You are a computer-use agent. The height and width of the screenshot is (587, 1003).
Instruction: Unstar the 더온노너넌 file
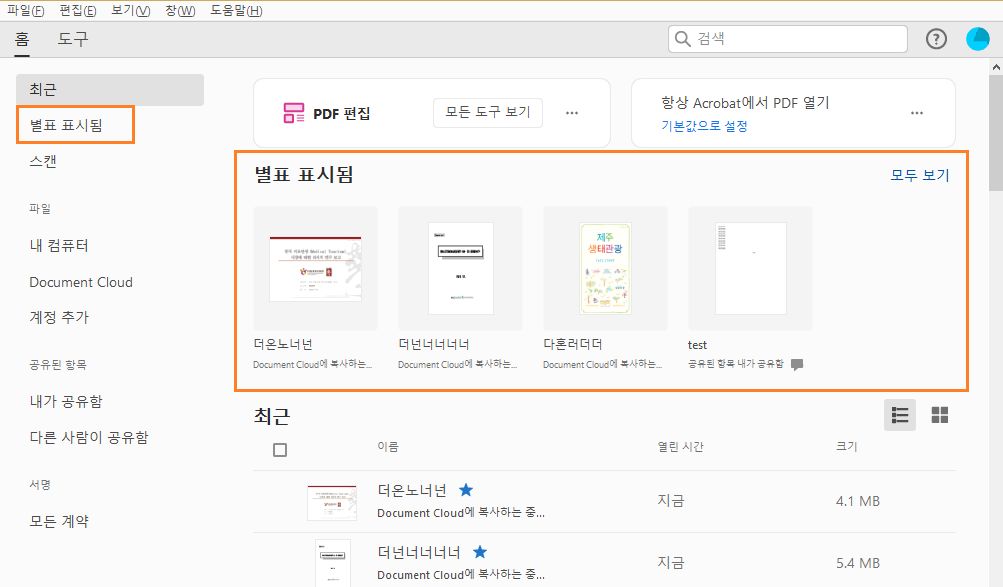(466, 490)
